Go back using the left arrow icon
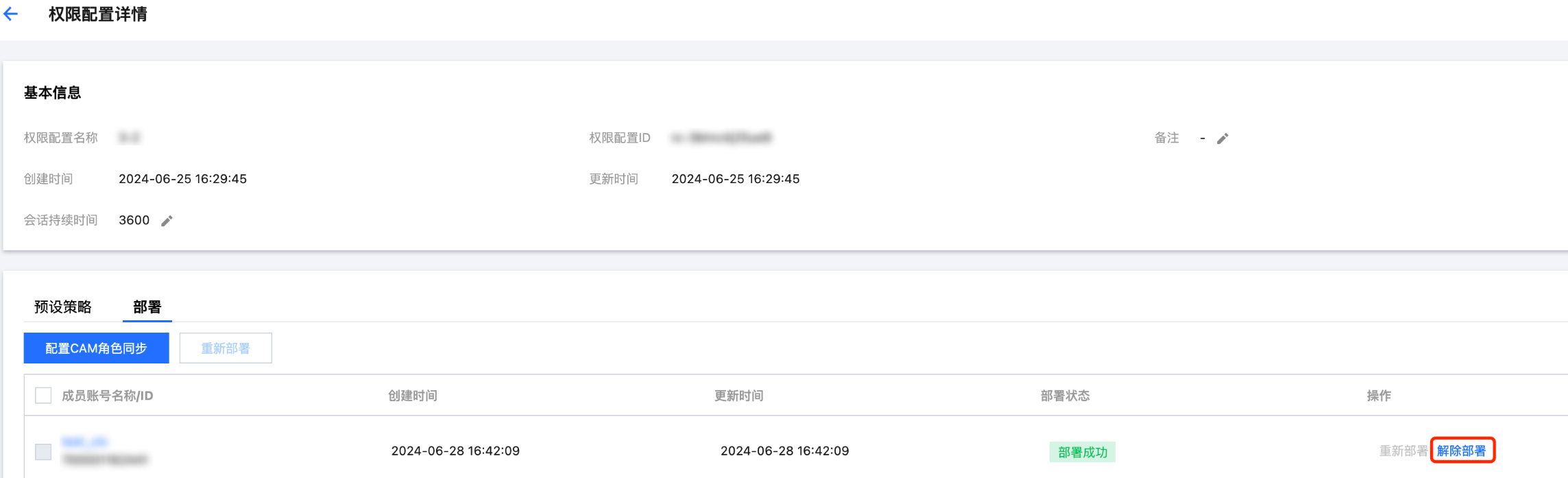The height and width of the screenshot is (478, 1568). point(10,14)
